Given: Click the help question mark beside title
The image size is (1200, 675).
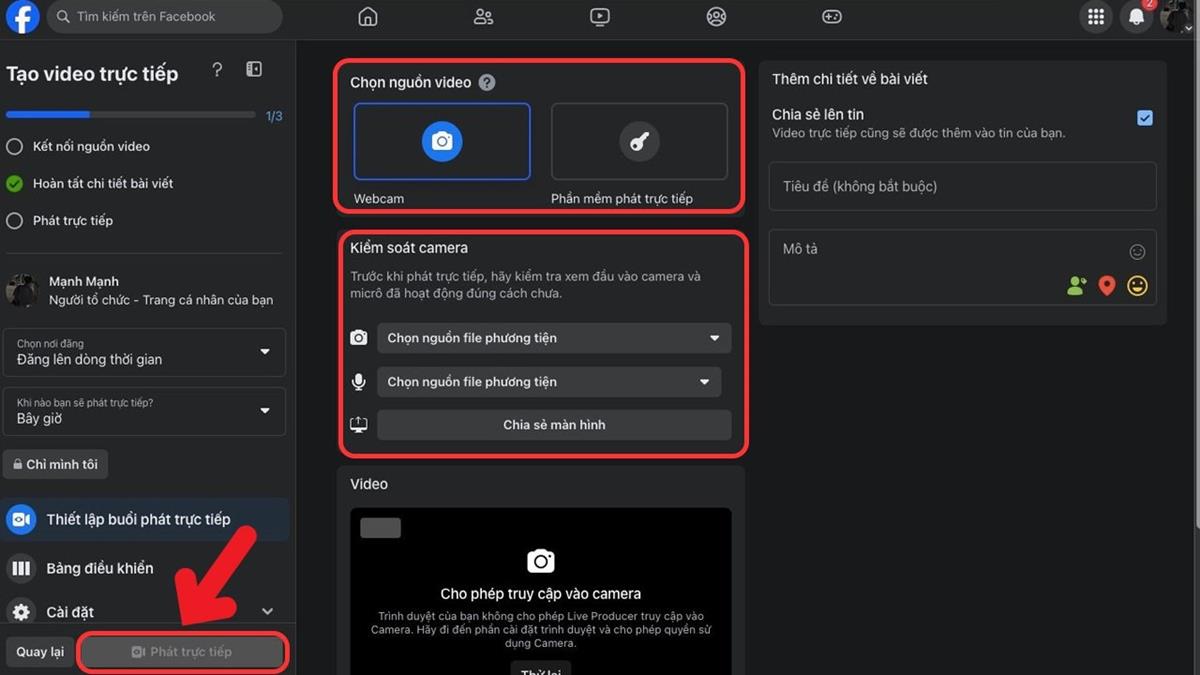Looking at the screenshot, I should [217, 70].
